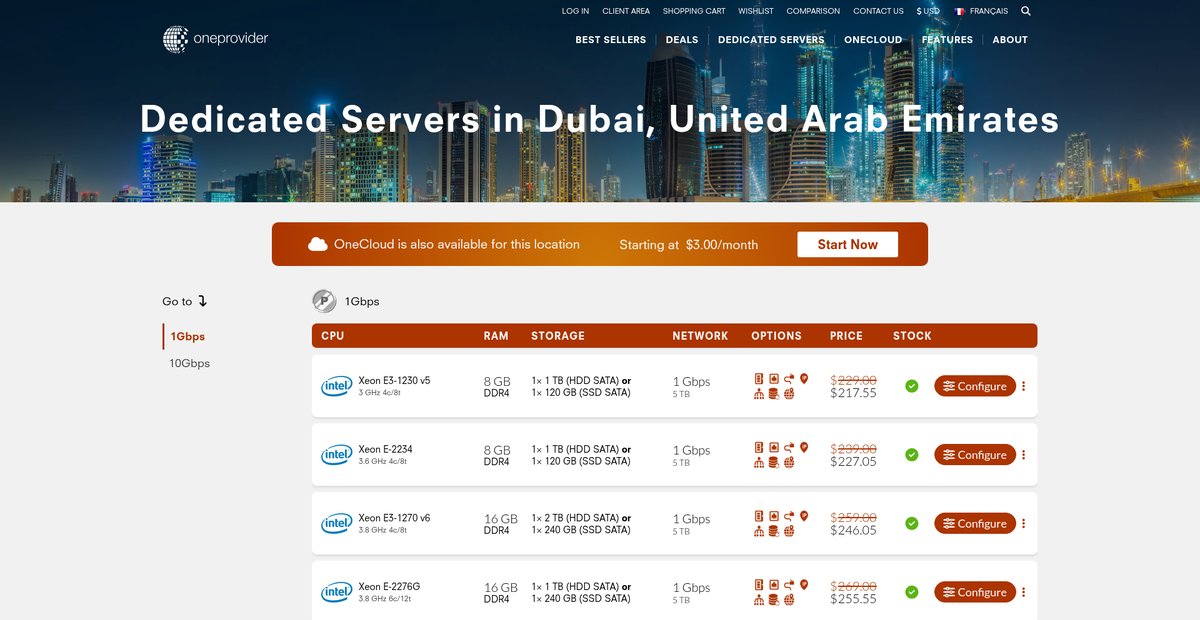This screenshot has height=620, width=1200.
Task: Click the globe option icon in the E3-1270 v6 row
Action: [788, 531]
